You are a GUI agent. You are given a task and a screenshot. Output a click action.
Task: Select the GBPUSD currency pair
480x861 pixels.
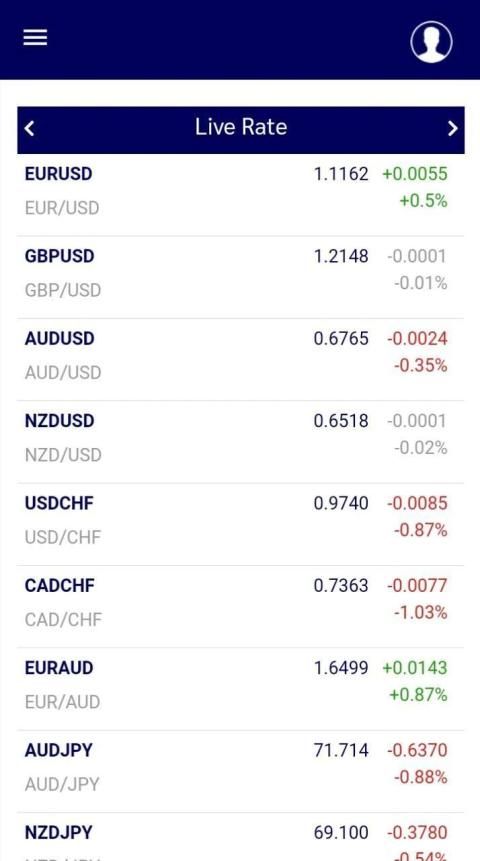241,277
